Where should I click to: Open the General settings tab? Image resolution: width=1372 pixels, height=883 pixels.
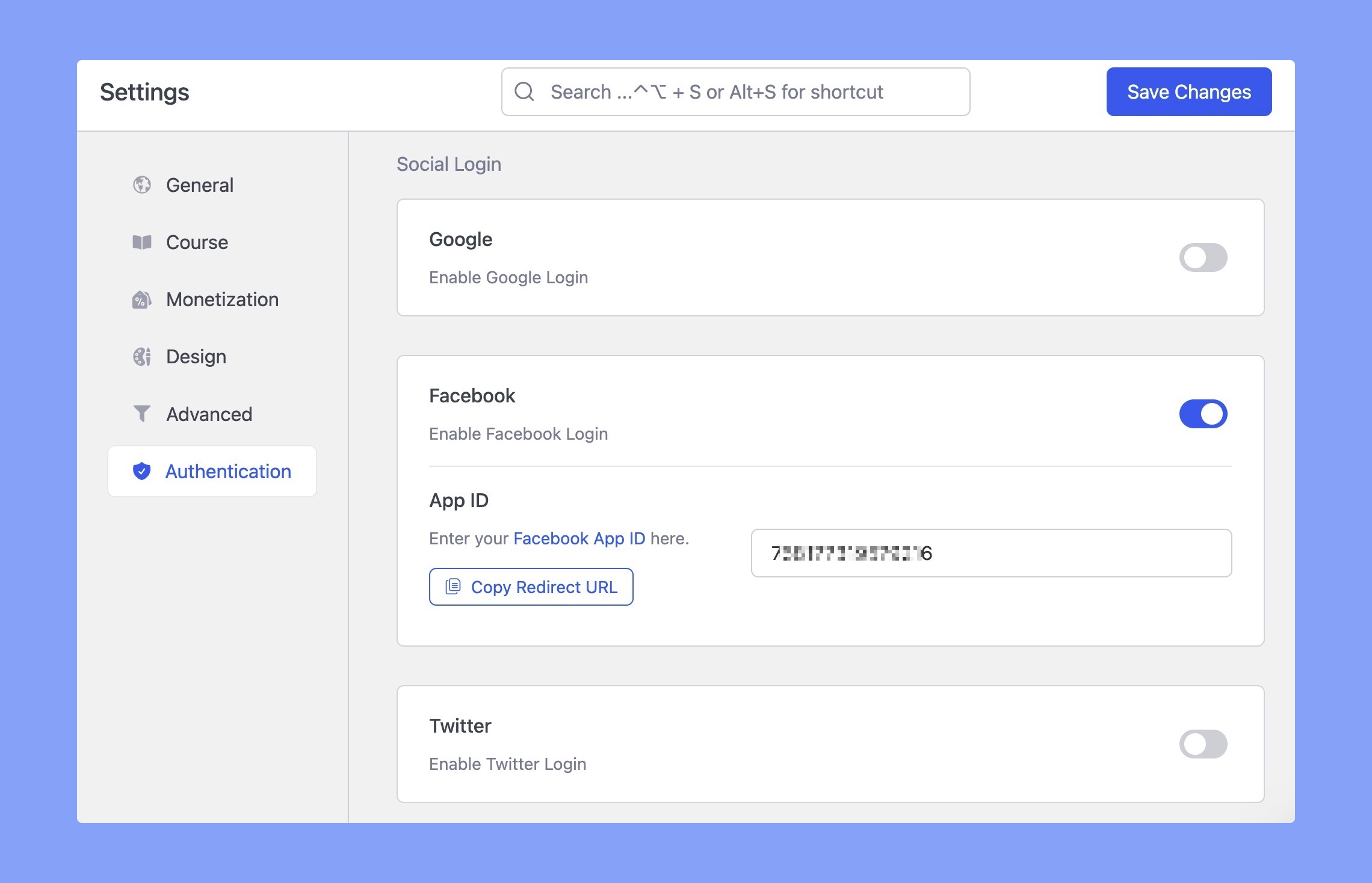pyautogui.click(x=212, y=185)
